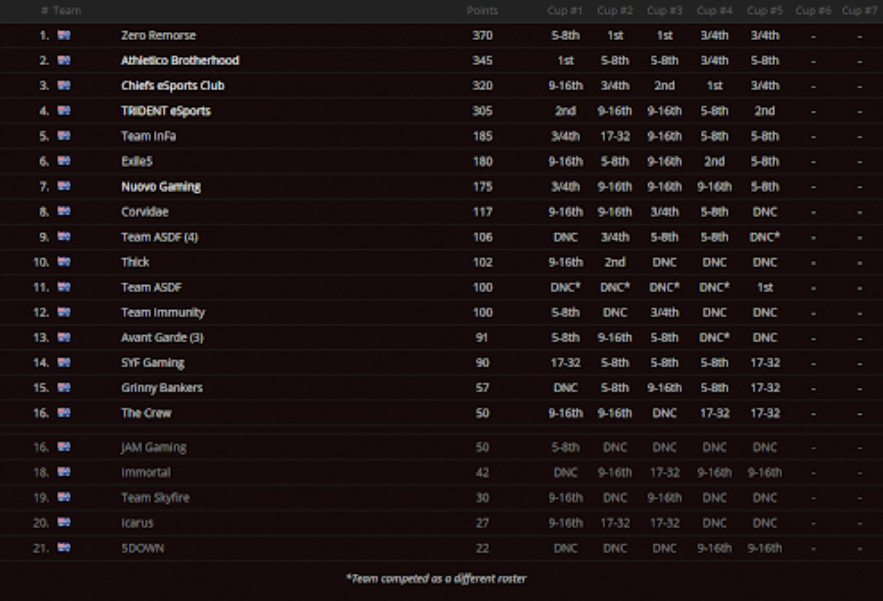Click the flag icon beside 5DOWN

point(64,547)
